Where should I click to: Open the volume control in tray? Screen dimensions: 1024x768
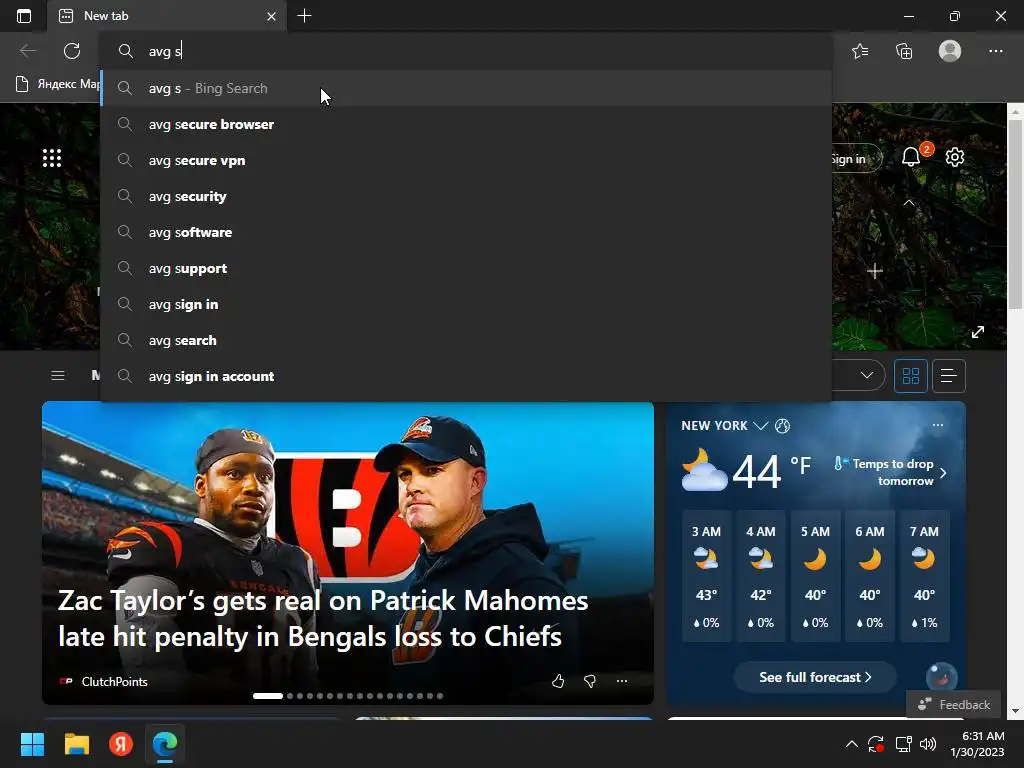(x=928, y=744)
